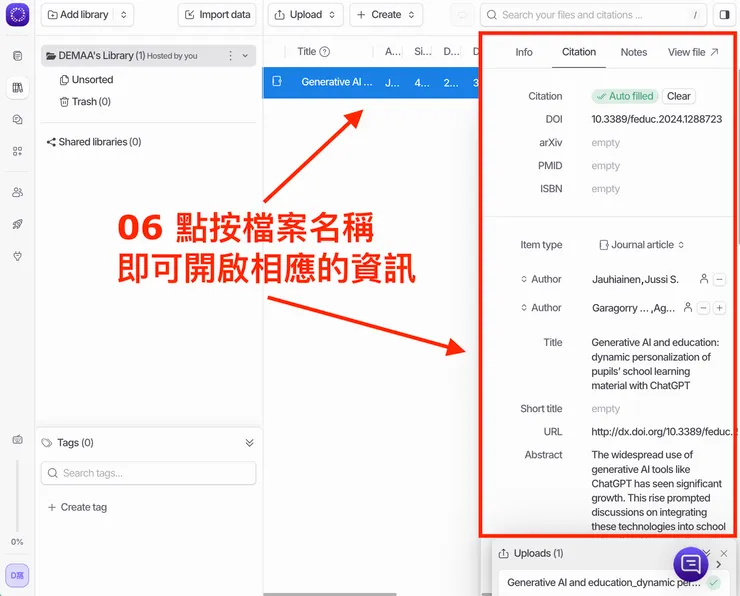Click the document icon in Generative AI row
This screenshot has height=596, width=740.
pyautogui.click(x=277, y=81)
